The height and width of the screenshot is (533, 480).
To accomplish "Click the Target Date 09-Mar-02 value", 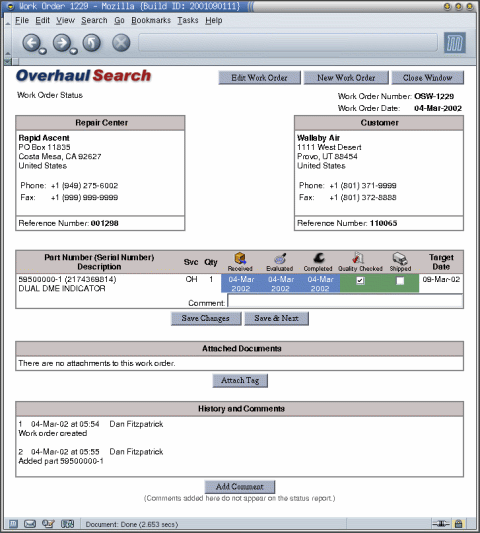I will pos(441,279).
